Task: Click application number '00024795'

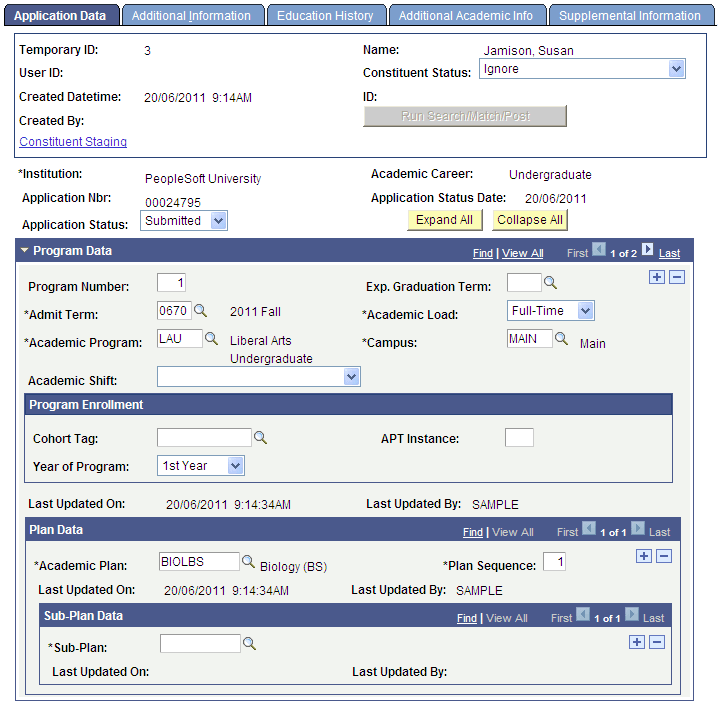Action: pyautogui.click(x=173, y=202)
